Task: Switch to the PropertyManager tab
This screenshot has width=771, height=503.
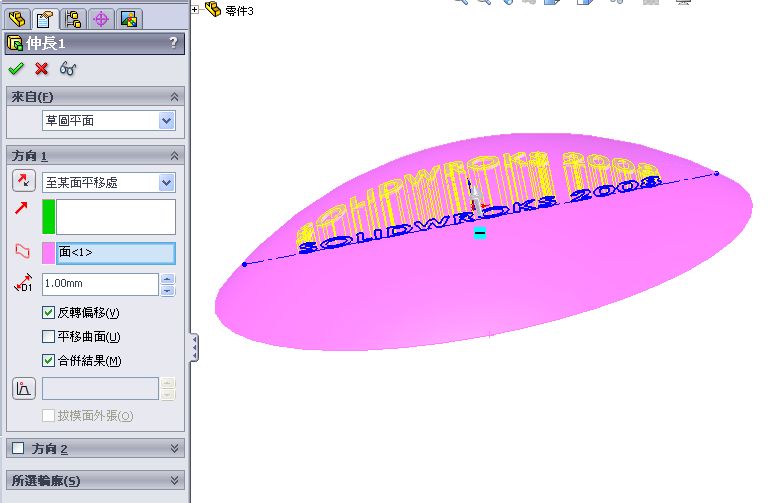Action: click(45, 19)
